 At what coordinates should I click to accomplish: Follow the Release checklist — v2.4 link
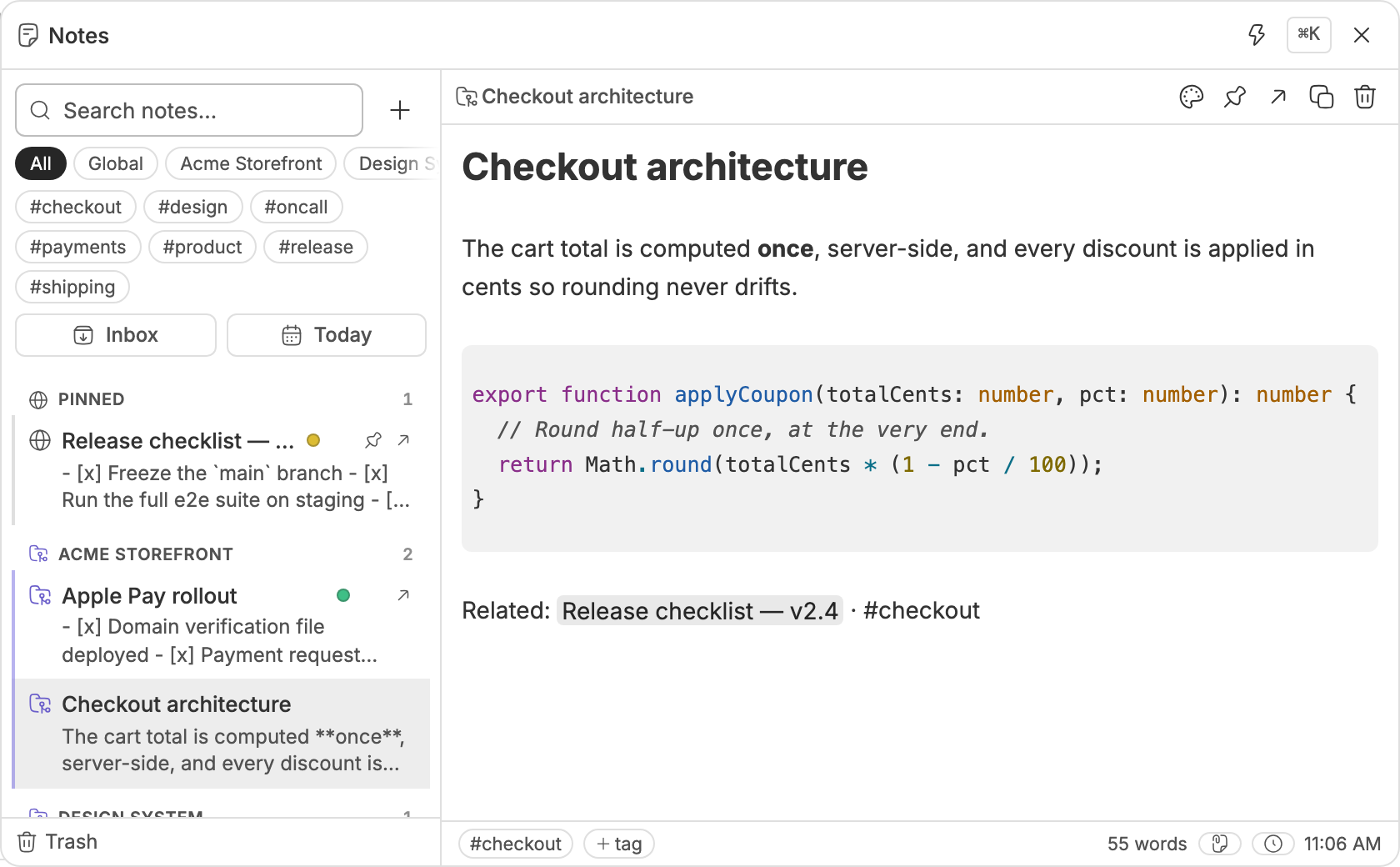[700, 611]
